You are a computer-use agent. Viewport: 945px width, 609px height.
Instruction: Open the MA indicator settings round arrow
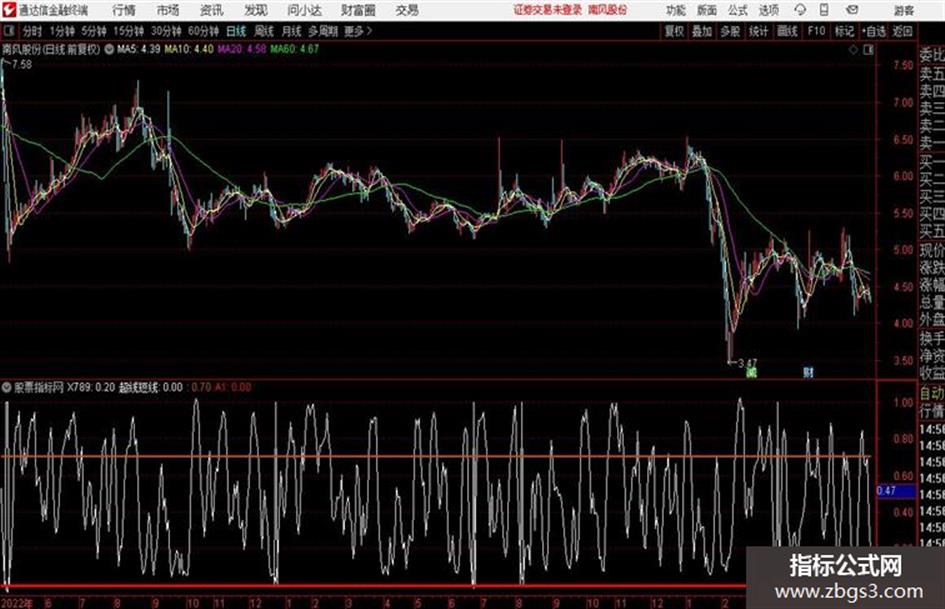[x=109, y=49]
